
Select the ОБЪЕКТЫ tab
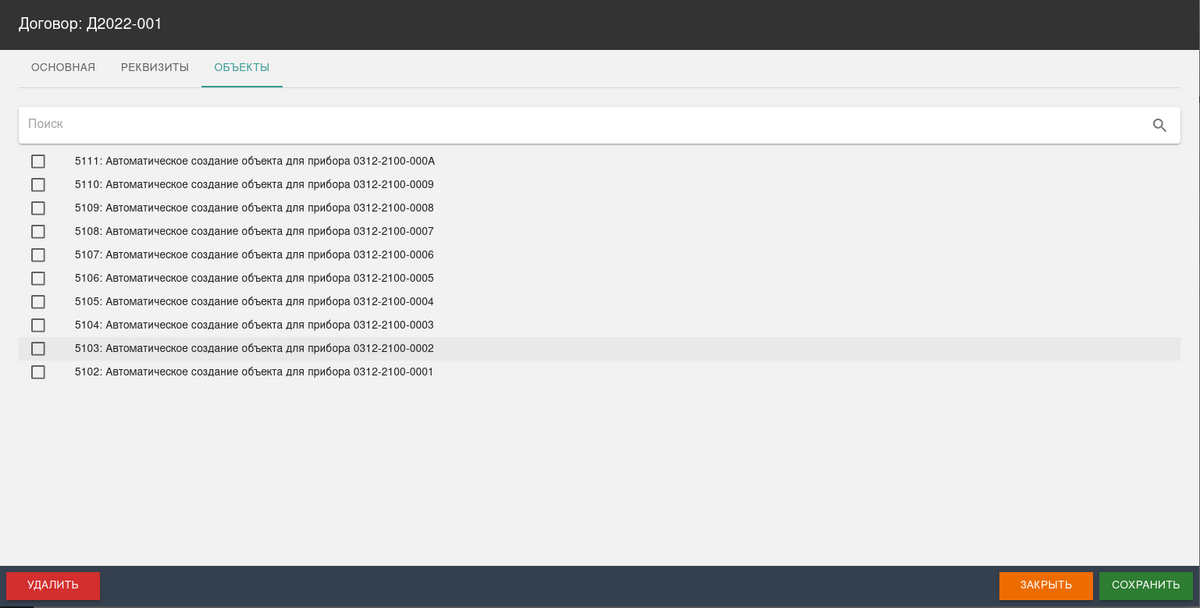pos(242,68)
